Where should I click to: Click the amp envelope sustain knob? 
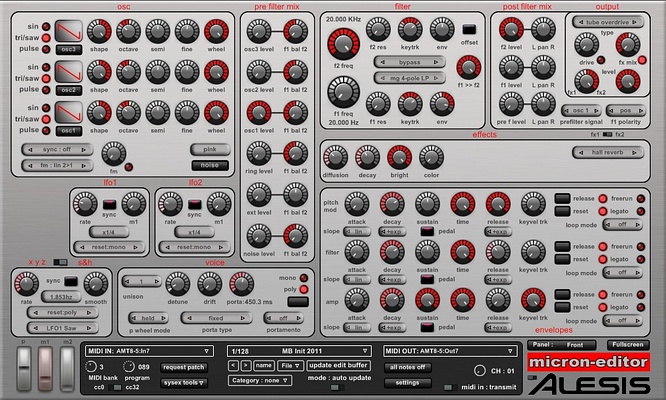(x=427, y=299)
